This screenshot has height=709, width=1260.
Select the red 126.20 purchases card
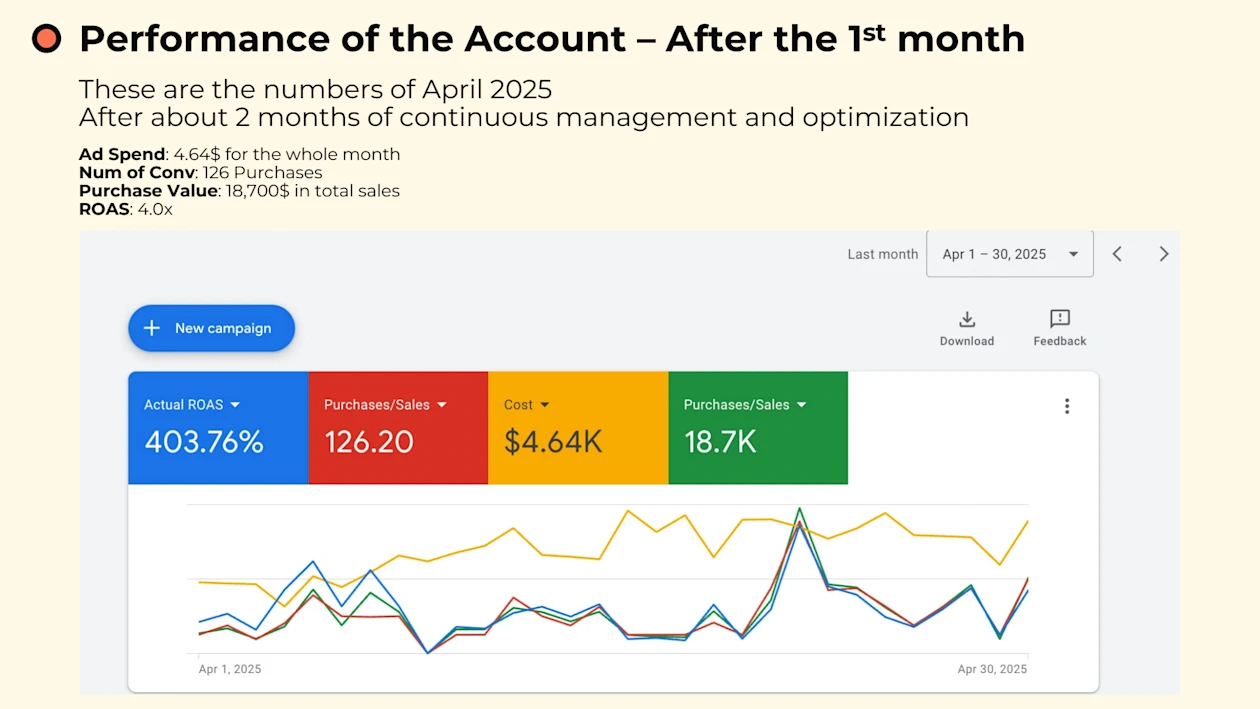tap(398, 440)
